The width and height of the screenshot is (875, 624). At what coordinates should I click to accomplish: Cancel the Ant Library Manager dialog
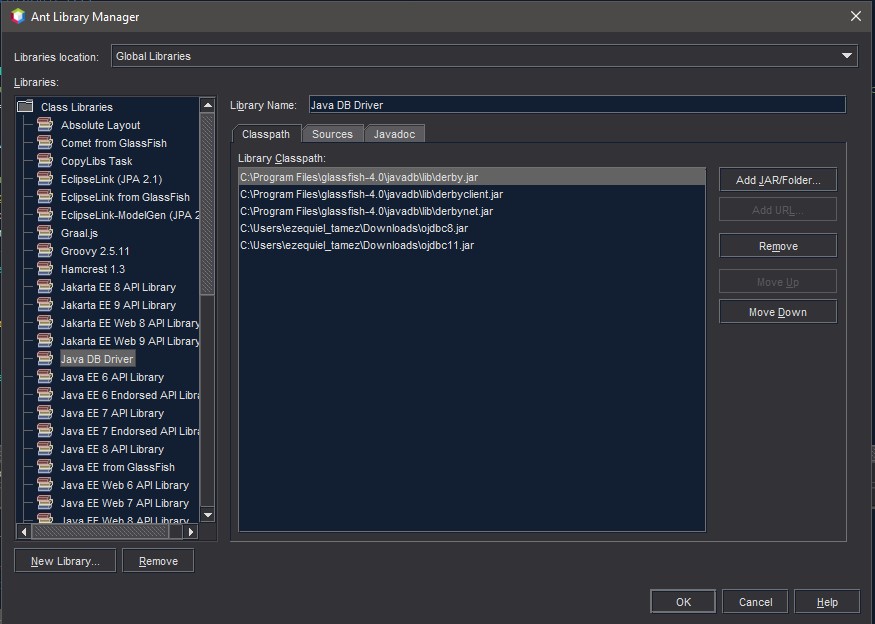click(x=755, y=602)
